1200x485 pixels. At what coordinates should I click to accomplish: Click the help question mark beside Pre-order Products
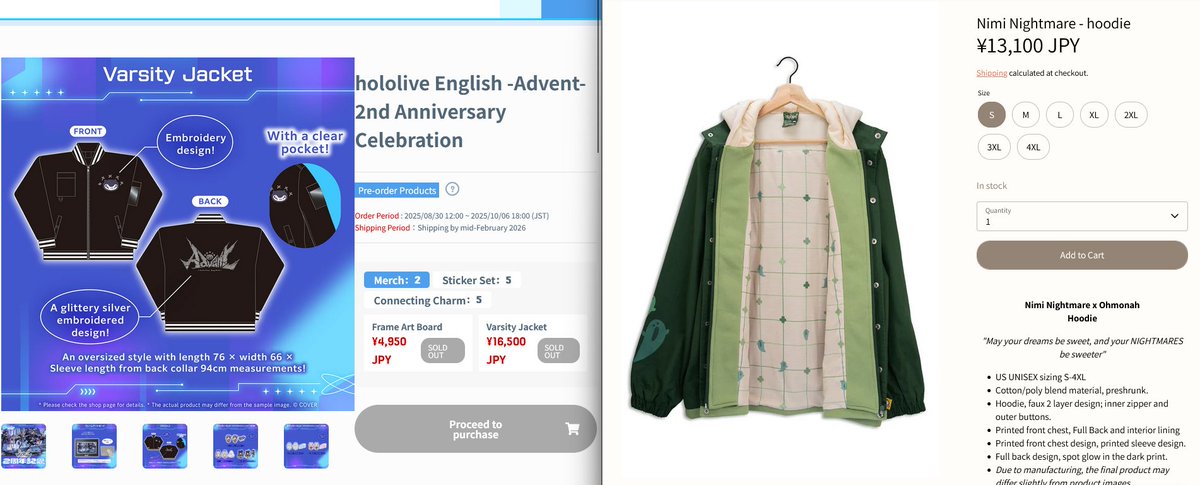point(452,189)
